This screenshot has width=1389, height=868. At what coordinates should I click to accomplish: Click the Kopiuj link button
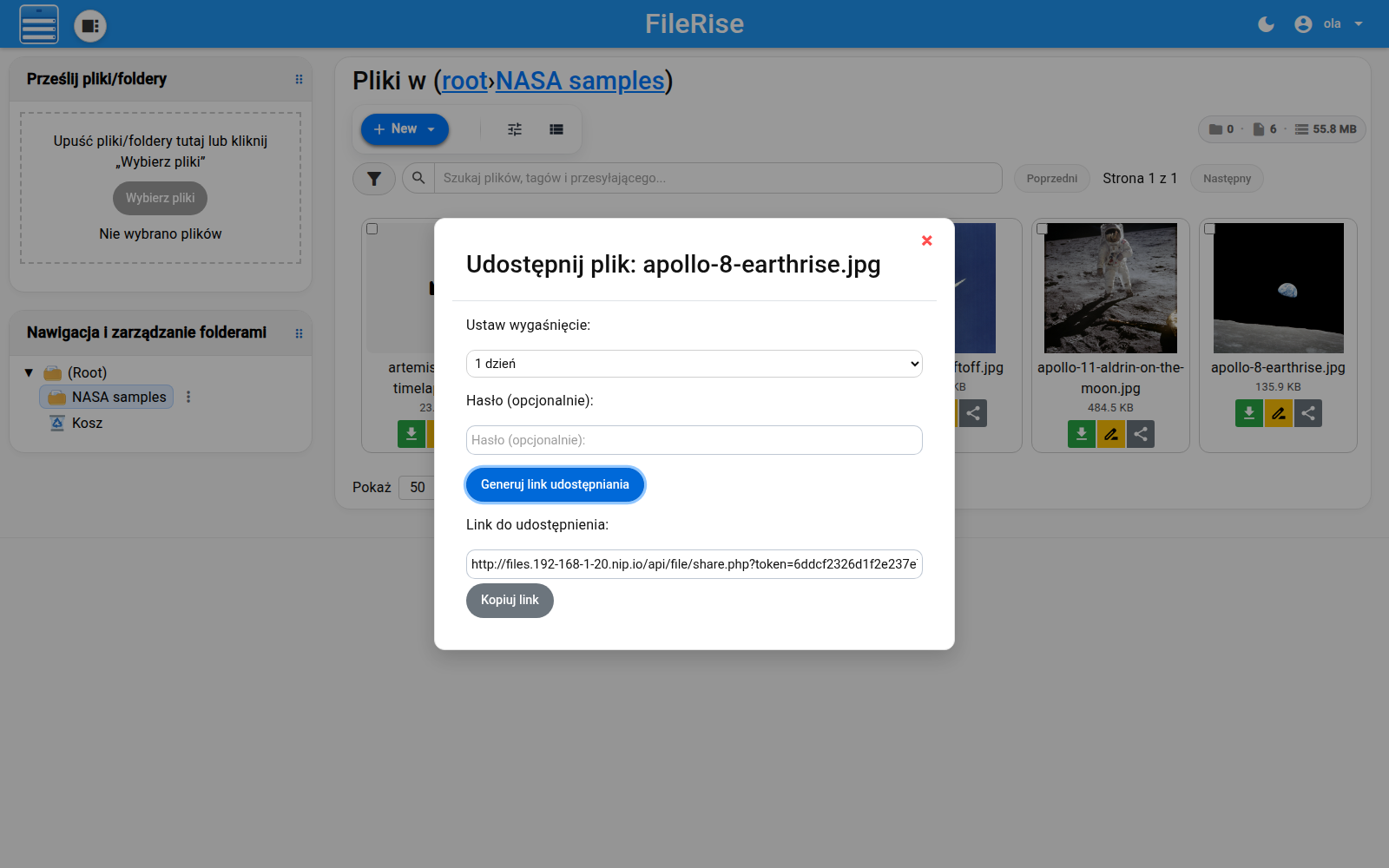tap(510, 601)
